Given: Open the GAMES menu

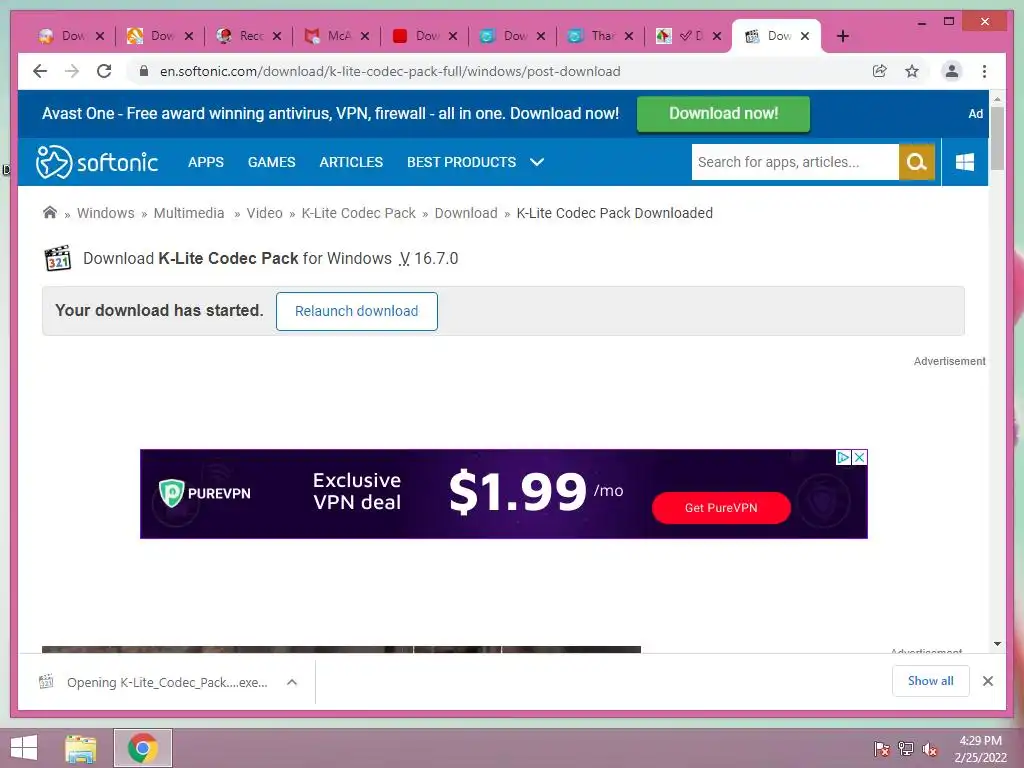Looking at the screenshot, I should pyautogui.click(x=272, y=162).
